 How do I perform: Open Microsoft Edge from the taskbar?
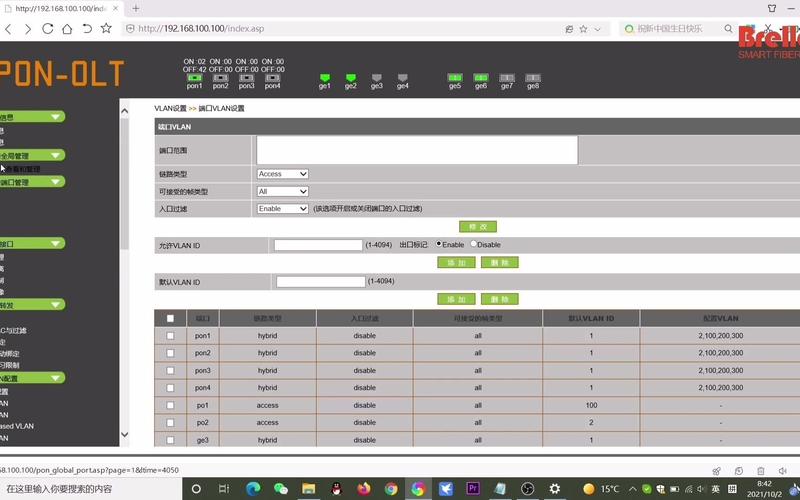pos(253,489)
